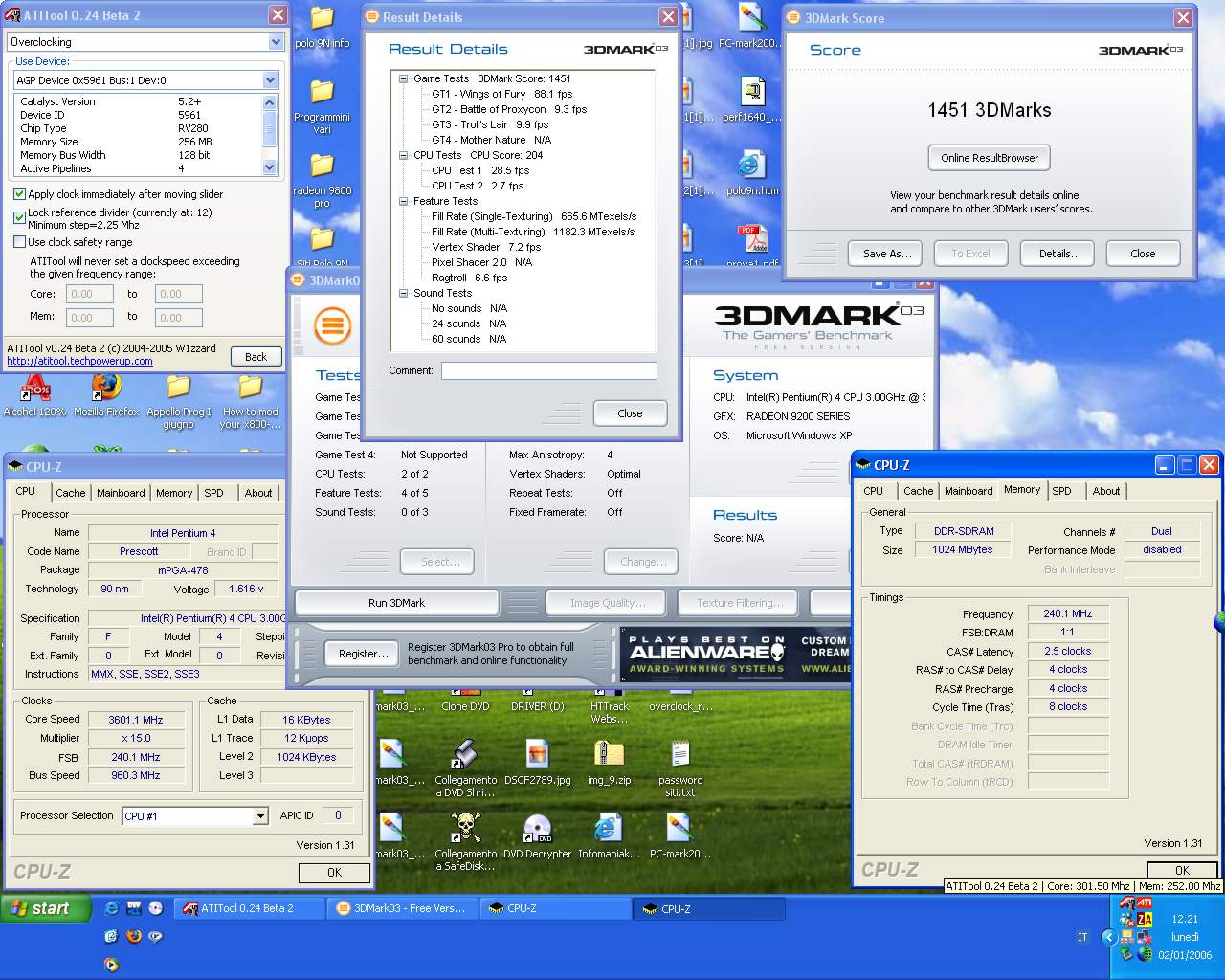Open About tab in left CPU-Z window
Viewport: 1225px width, 980px height.
(258, 493)
